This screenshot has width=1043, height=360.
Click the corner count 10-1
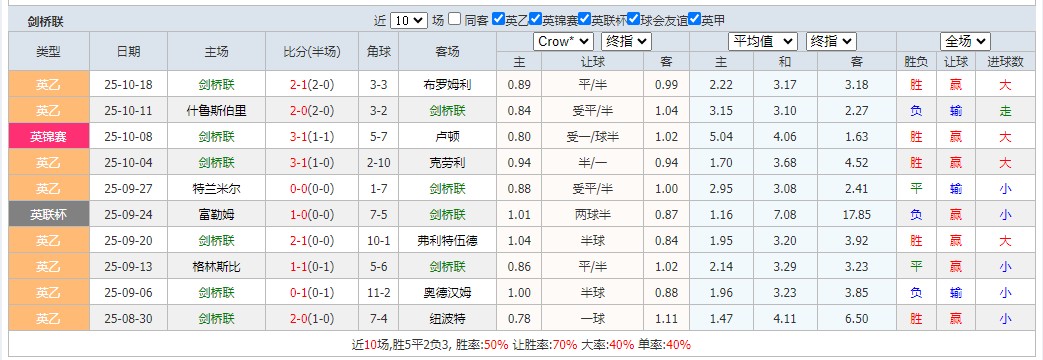coord(378,241)
